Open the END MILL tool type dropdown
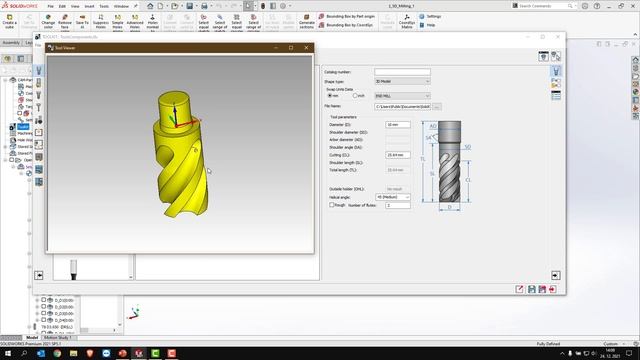The width and height of the screenshot is (640, 360). point(402,96)
